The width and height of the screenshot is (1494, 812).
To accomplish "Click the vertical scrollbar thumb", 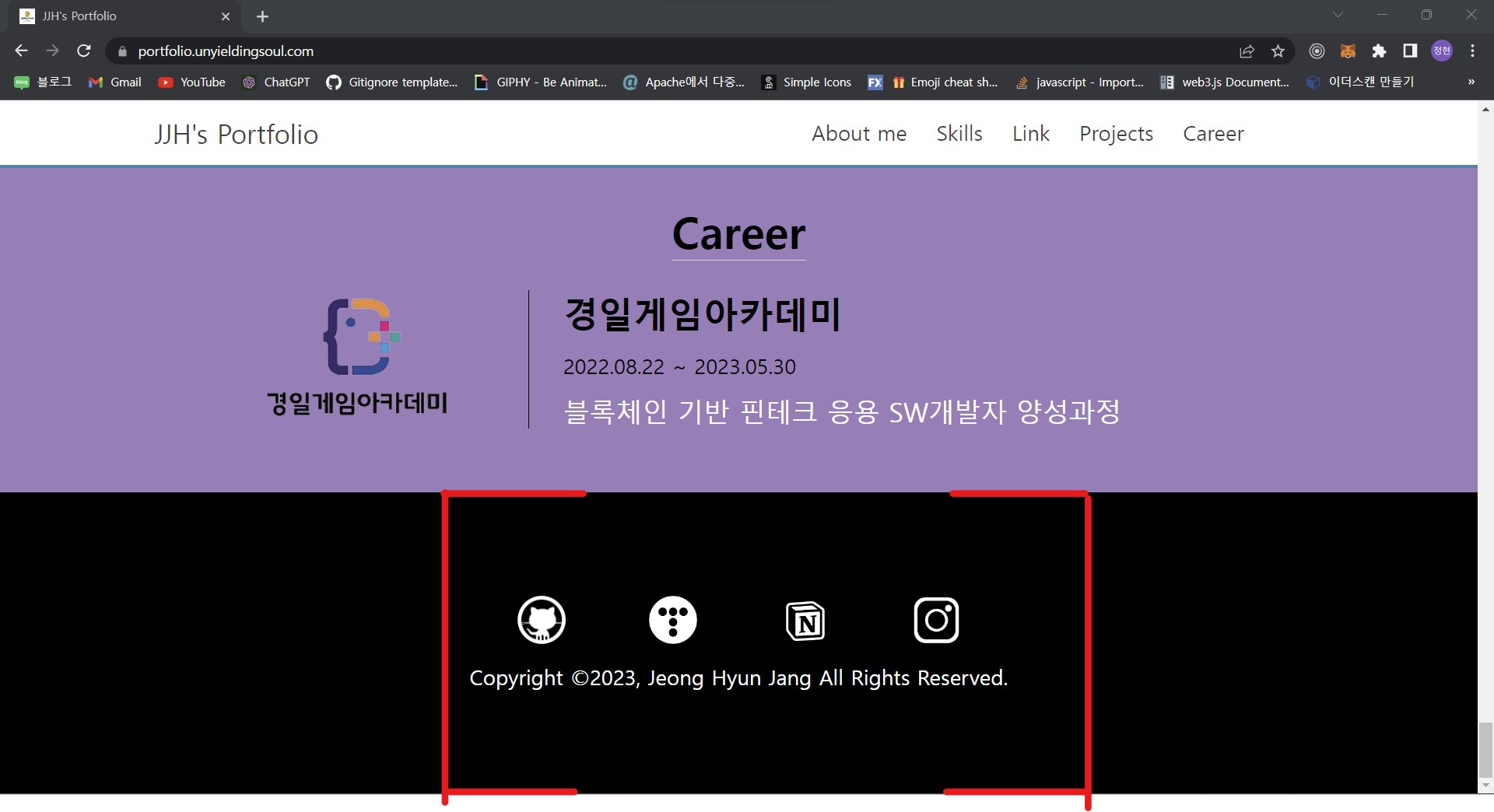I will tap(1485, 749).
